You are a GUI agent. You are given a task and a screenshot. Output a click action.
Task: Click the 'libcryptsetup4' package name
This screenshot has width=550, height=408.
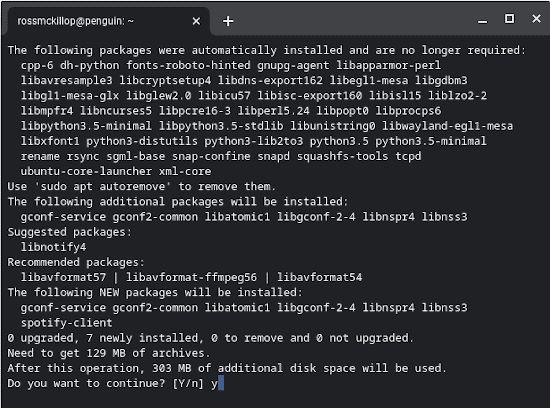165,80
